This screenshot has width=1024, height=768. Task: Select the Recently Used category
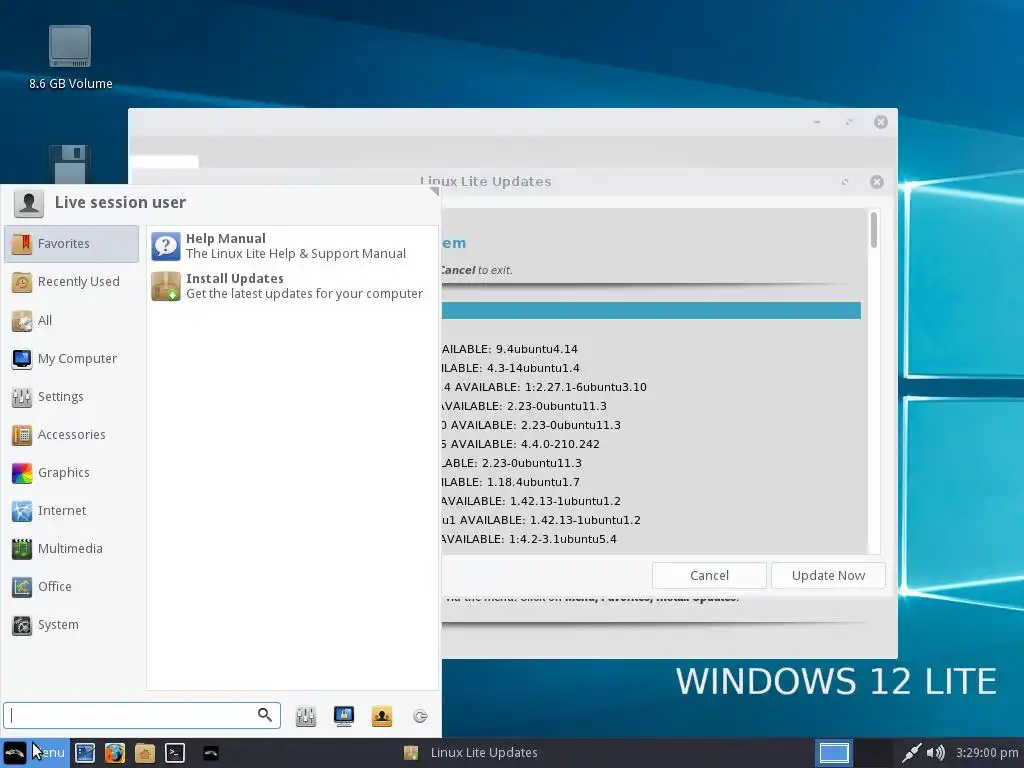coord(71,281)
